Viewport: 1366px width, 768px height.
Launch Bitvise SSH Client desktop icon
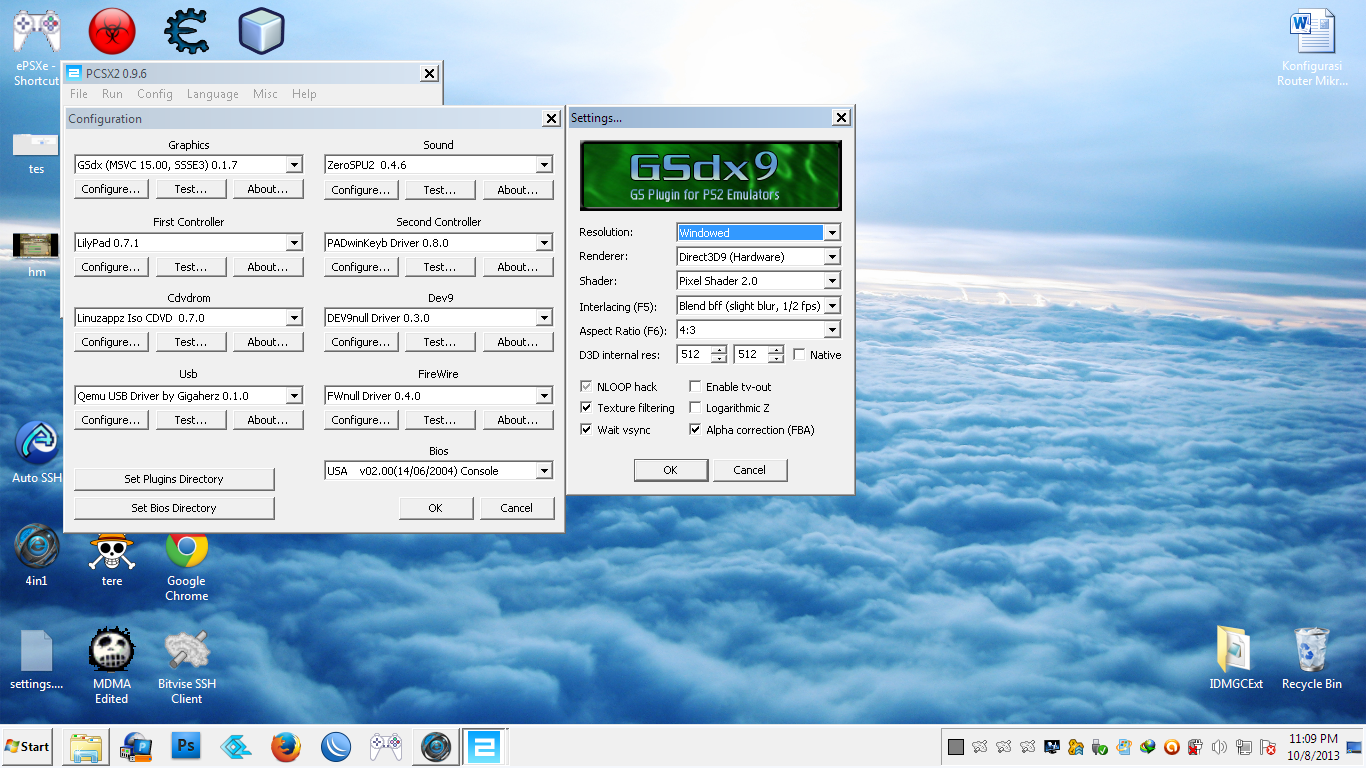tap(186, 665)
